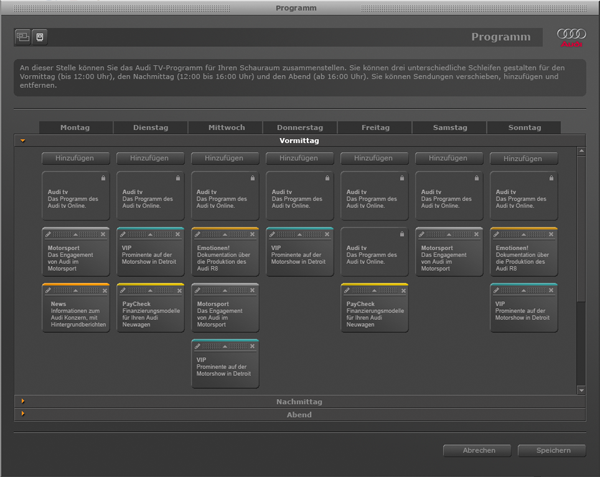600x477 pixels.
Task: Click the vertical scrollbar thumb in Vormittag
Action: (x=581, y=229)
